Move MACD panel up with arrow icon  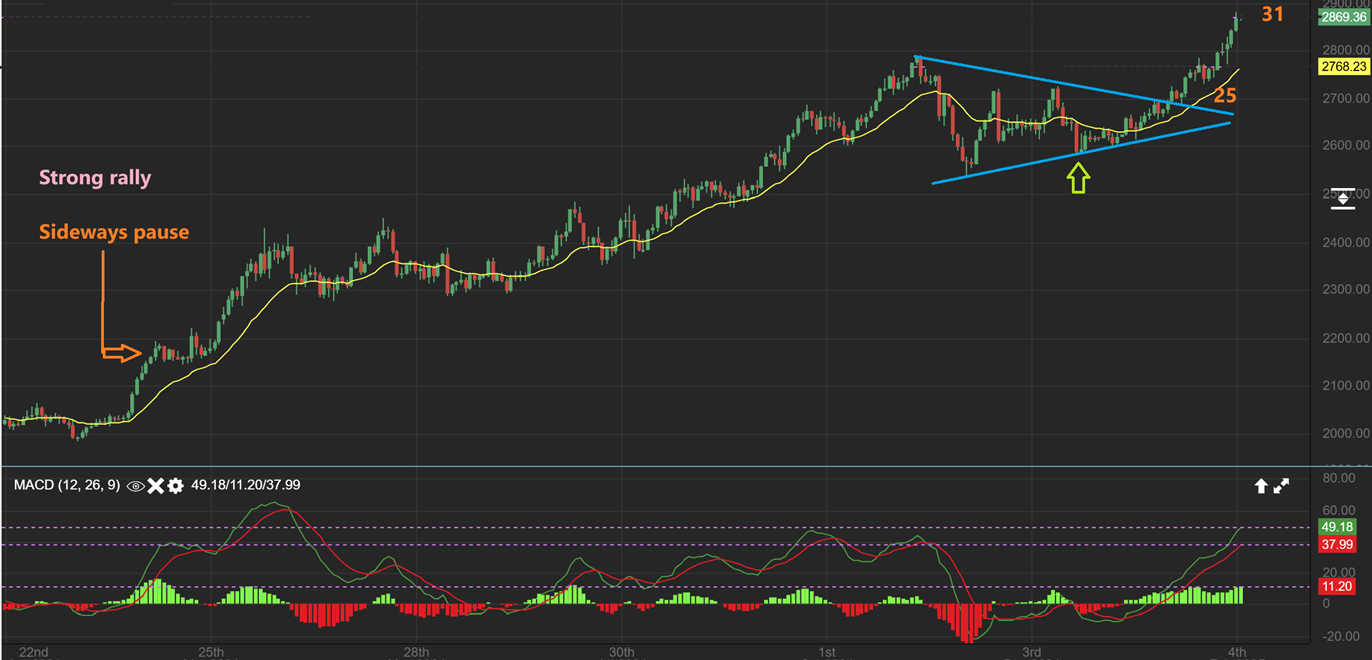click(1261, 486)
